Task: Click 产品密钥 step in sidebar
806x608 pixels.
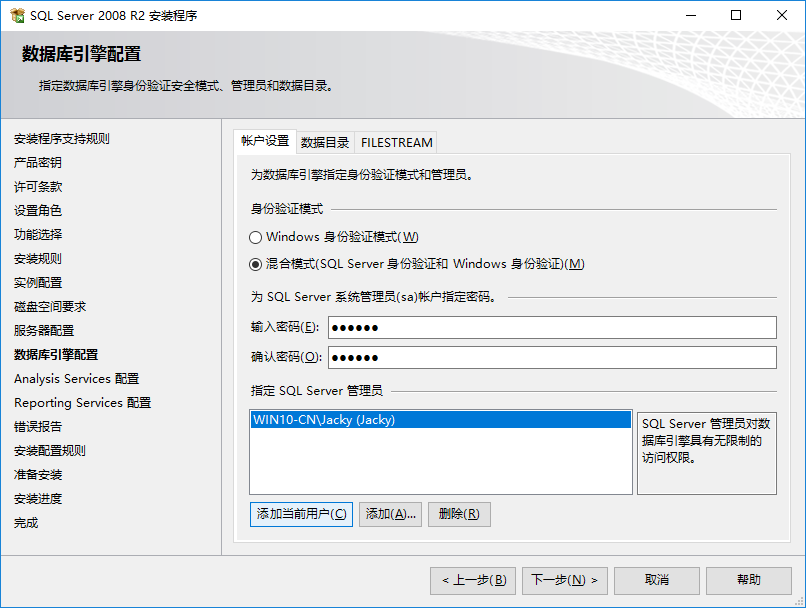Action: point(38,162)
